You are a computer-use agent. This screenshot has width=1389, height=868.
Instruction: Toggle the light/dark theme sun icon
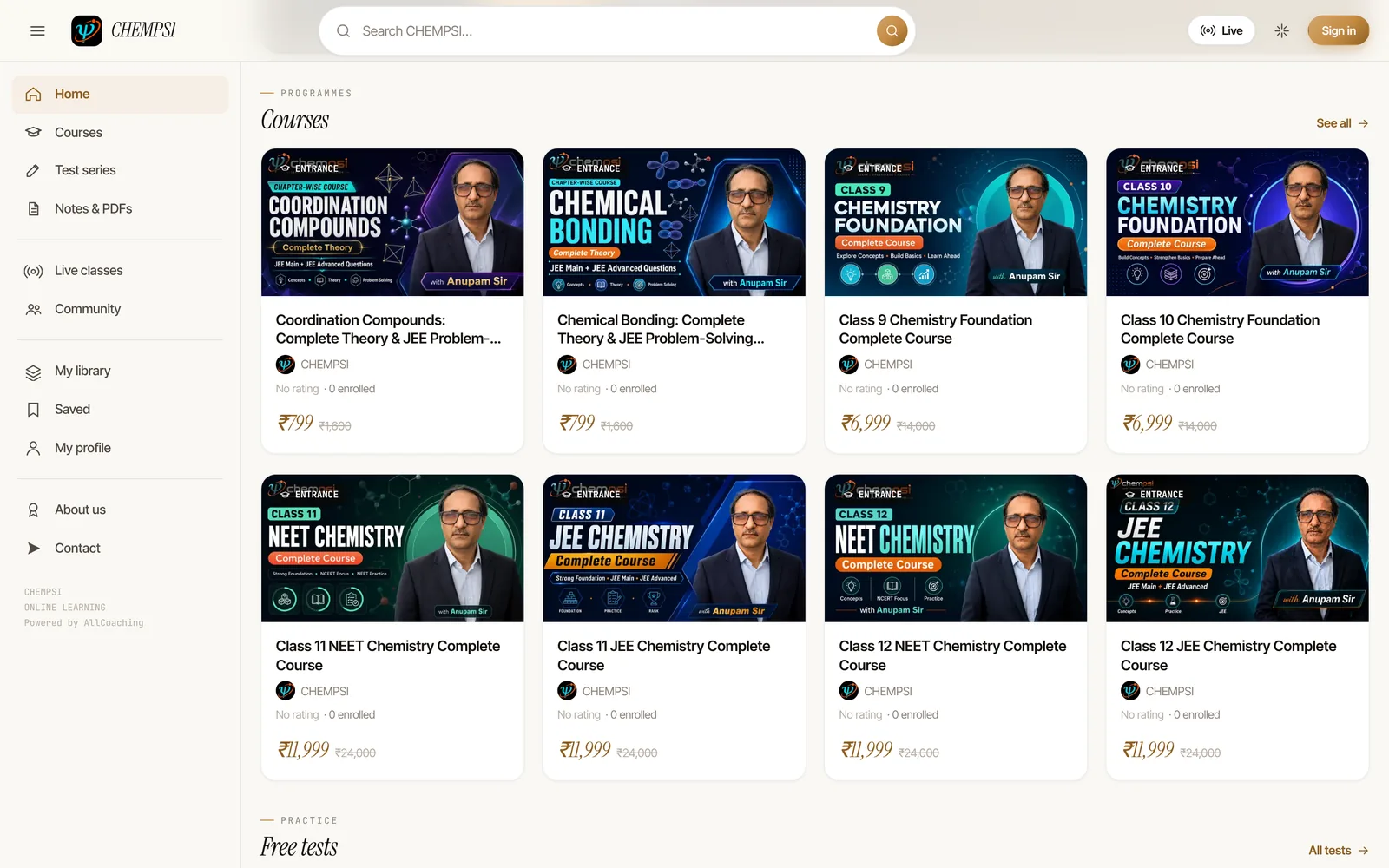coord(1281,31)
